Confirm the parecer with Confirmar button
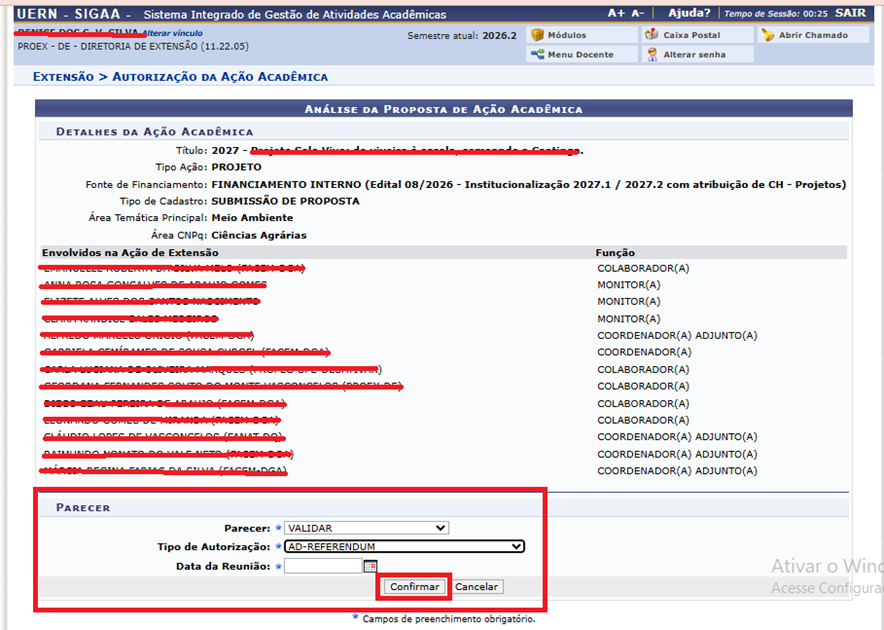 point(414,587)
